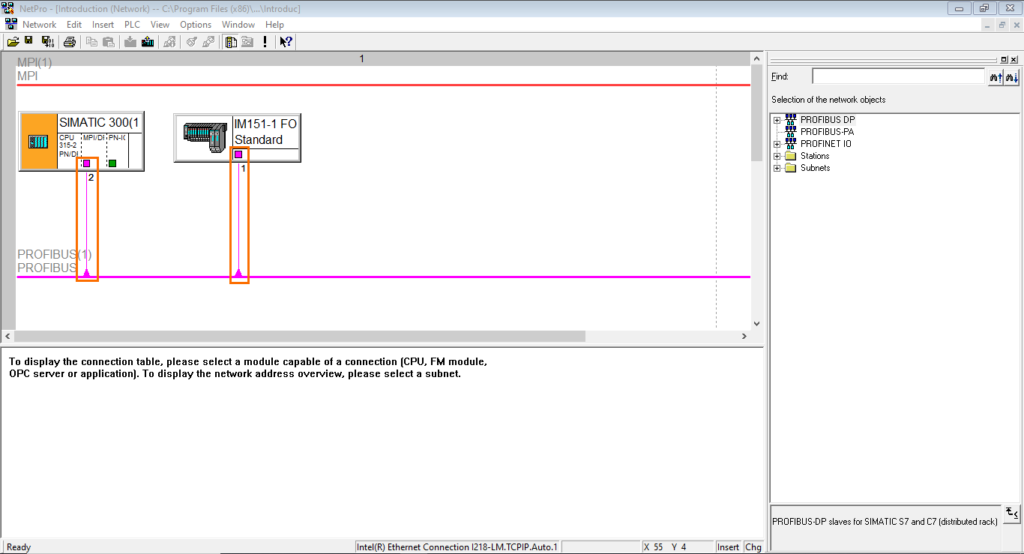Viewport: 1024px width, 554px height.
Task: Click the Upload station toolbar icon
Action: 148,42
